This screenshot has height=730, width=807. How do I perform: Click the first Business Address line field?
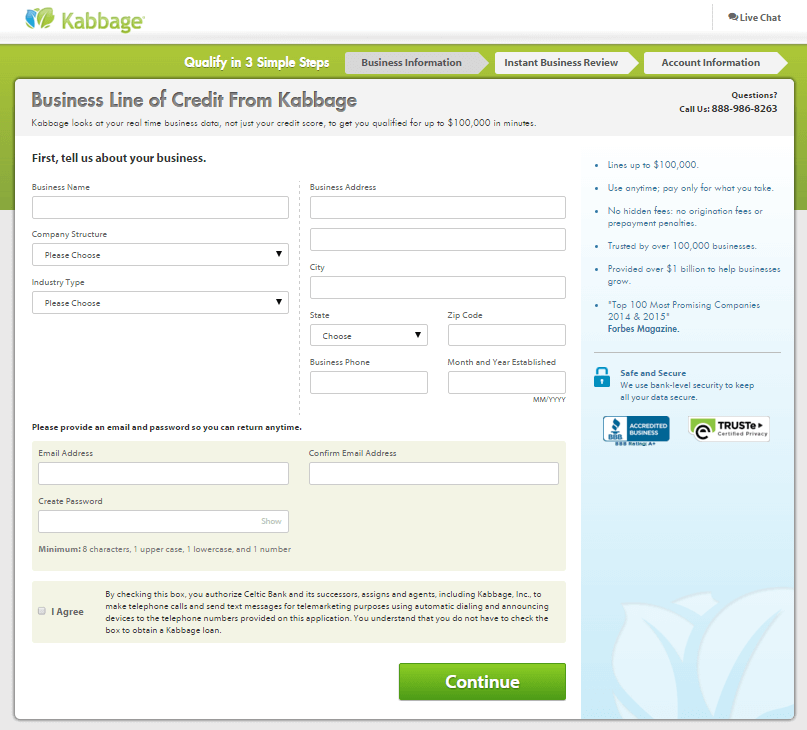437,207
